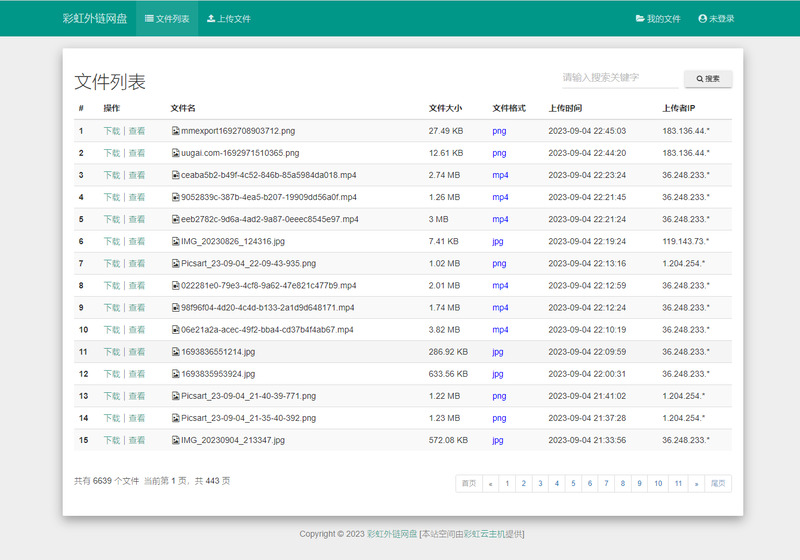Click the file icon beside mmexport1692708903712.png
The image size is (800, 560).
175,131
